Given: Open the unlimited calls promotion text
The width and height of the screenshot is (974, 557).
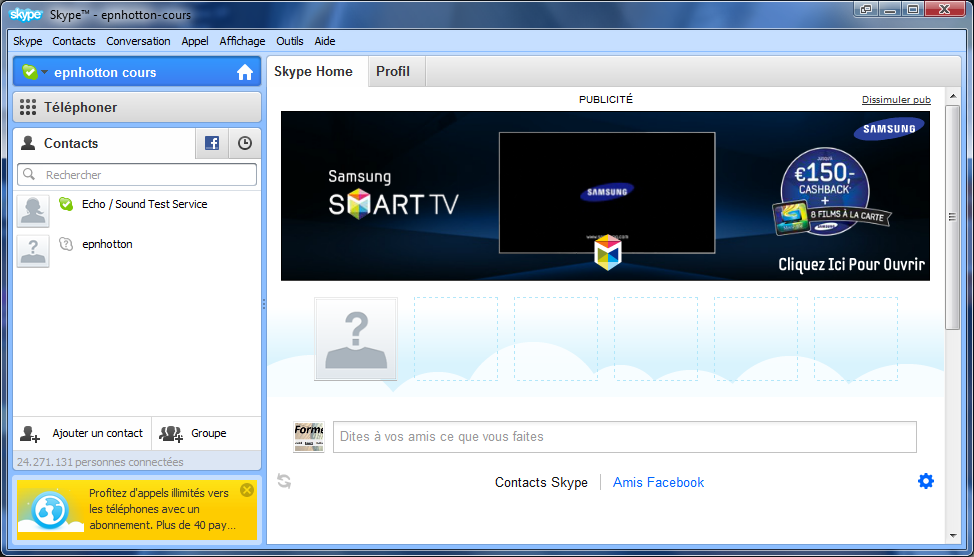Looking at the screenshot, I should point(162,509).
